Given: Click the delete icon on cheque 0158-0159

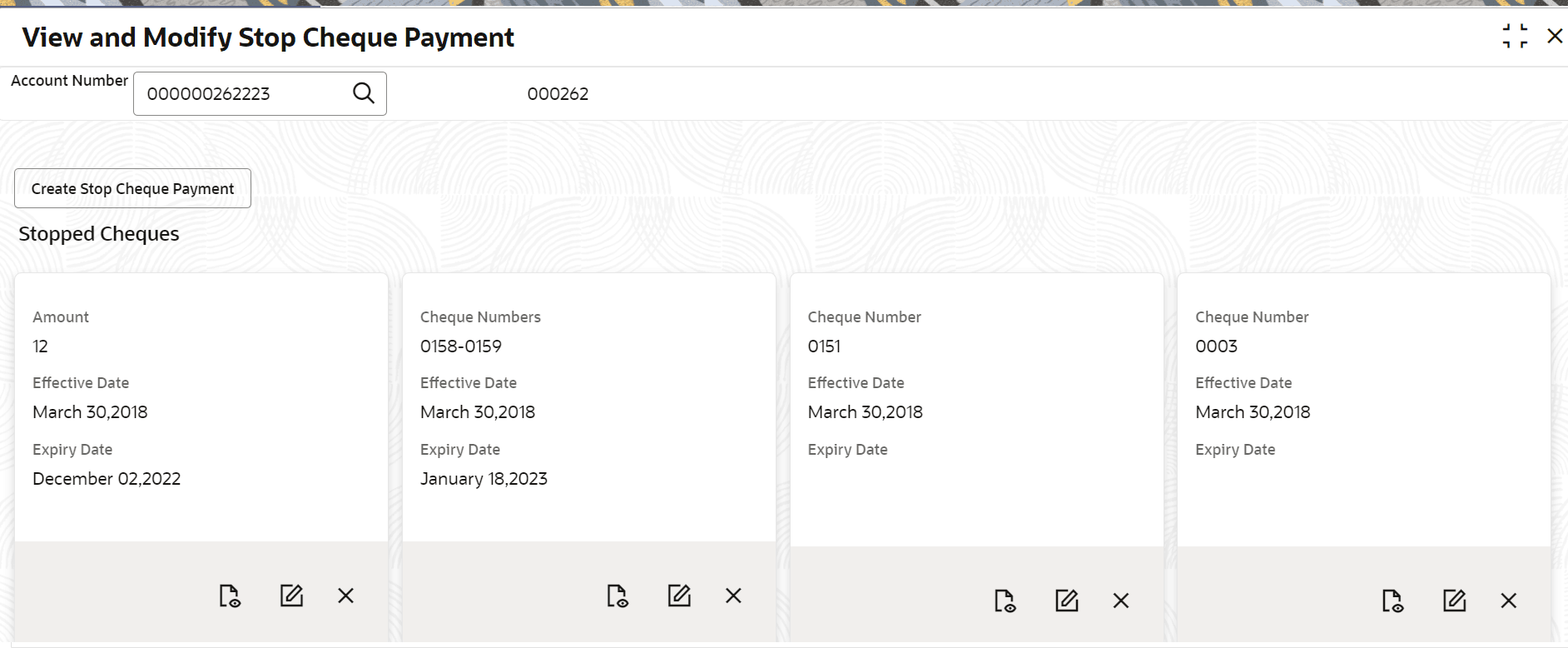Looking at the screenshot, I should [733, 596].
